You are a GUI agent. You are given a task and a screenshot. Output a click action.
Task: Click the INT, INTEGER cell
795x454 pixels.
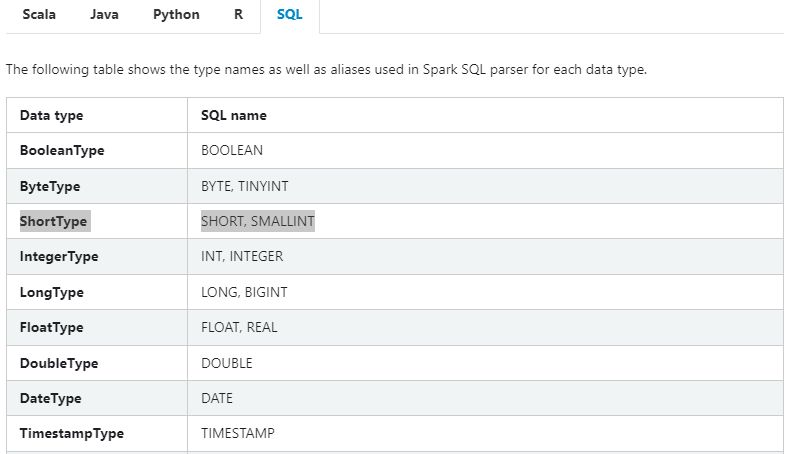(x=241, y=256)
